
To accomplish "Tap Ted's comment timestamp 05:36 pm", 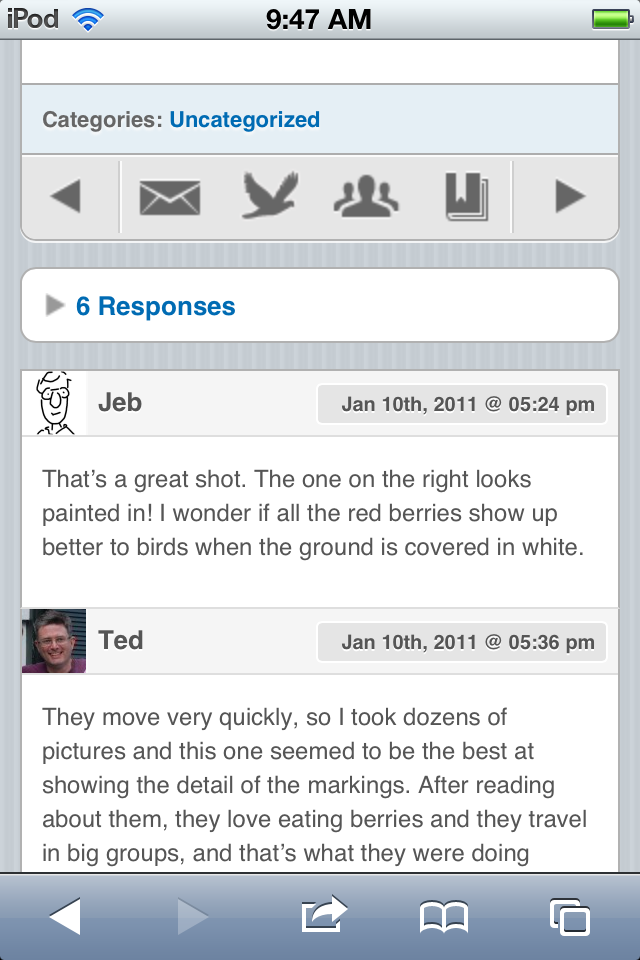I will (x=467, y=642).
